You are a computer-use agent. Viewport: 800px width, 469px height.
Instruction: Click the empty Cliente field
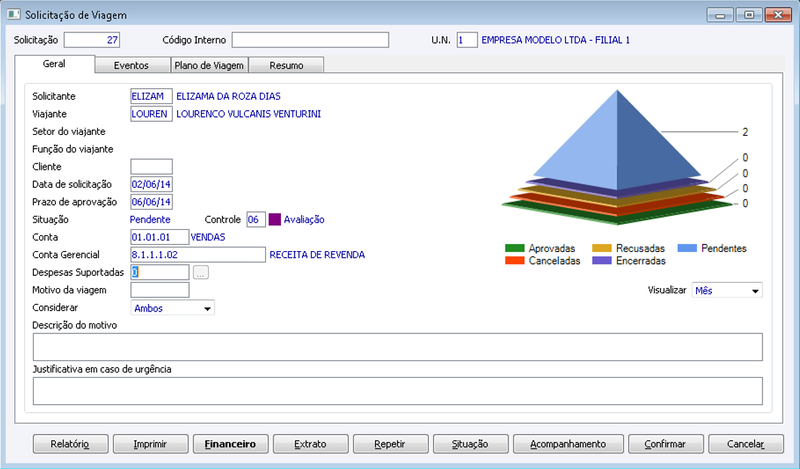tap(152, 167)
